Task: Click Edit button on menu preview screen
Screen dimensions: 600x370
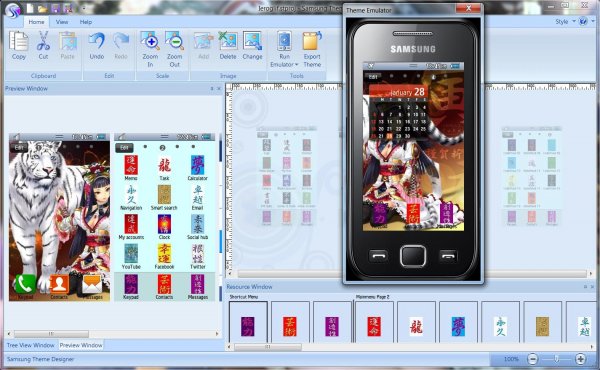Action: [124, 147]
